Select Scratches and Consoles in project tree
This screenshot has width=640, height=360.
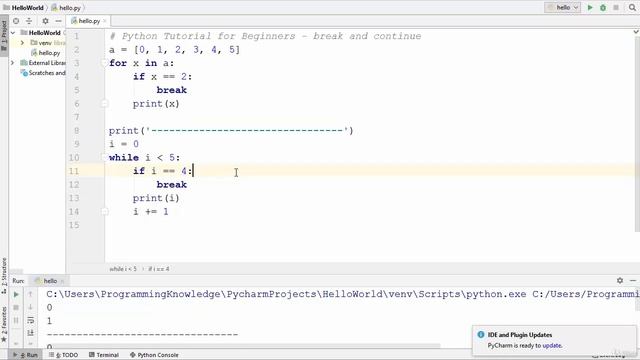coord(43,73)
